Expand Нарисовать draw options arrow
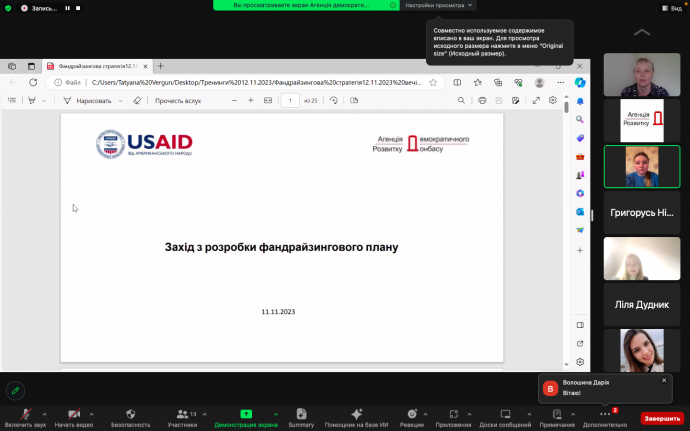This screenshot has width=690, height=431. 120,101
